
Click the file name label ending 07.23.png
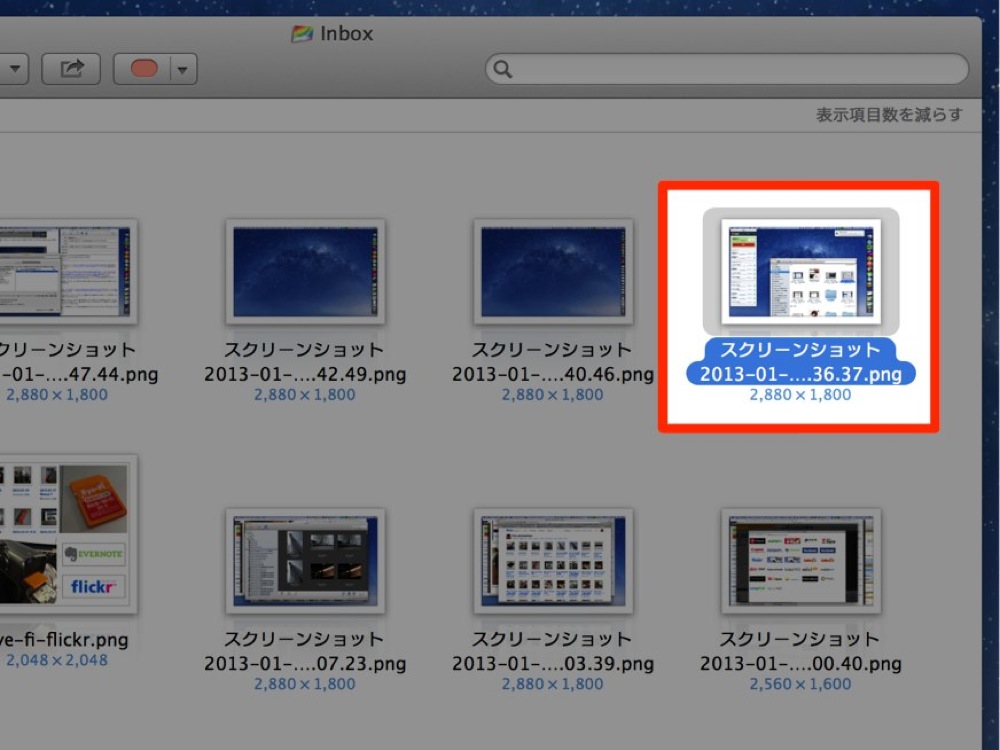click(x=305, y=651)
